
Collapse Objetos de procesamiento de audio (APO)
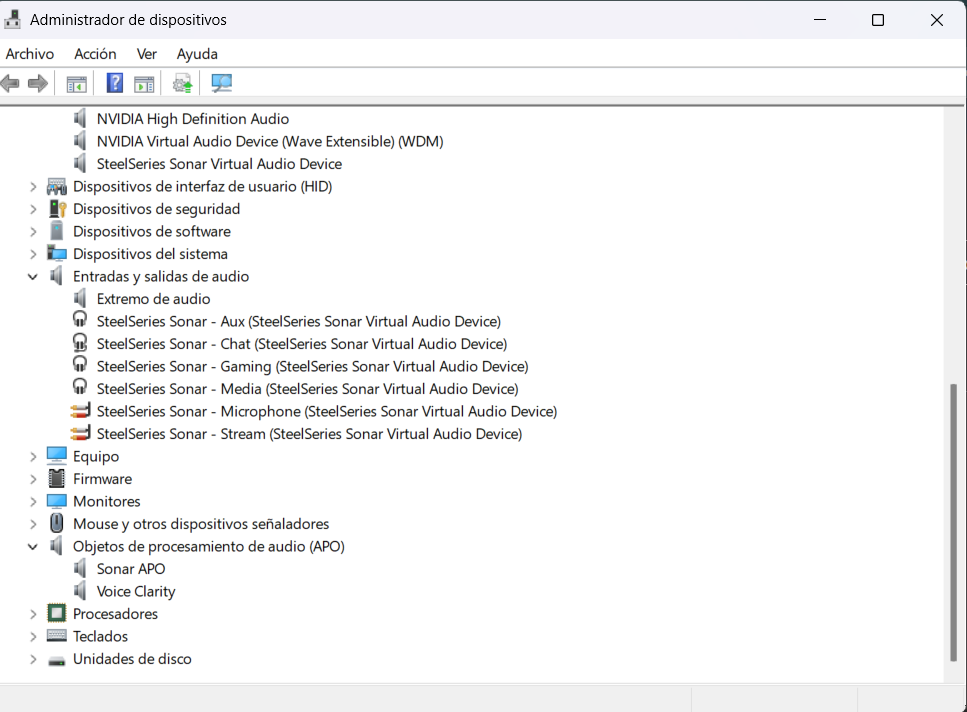tap(33, 547)
